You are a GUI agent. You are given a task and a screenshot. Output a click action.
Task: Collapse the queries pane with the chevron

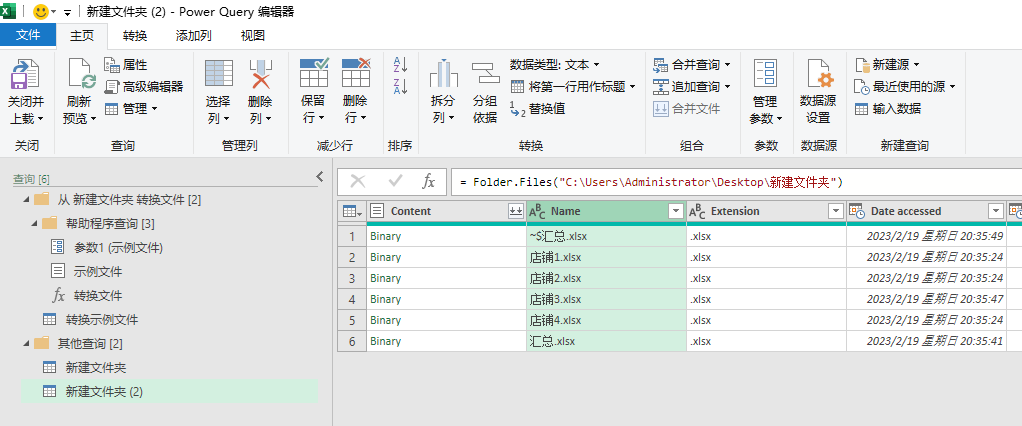[x=319, y=177]
